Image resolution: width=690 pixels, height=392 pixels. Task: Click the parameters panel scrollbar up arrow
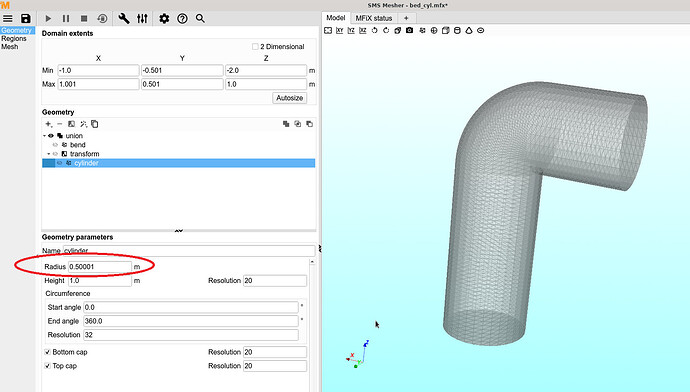[312, 262]
